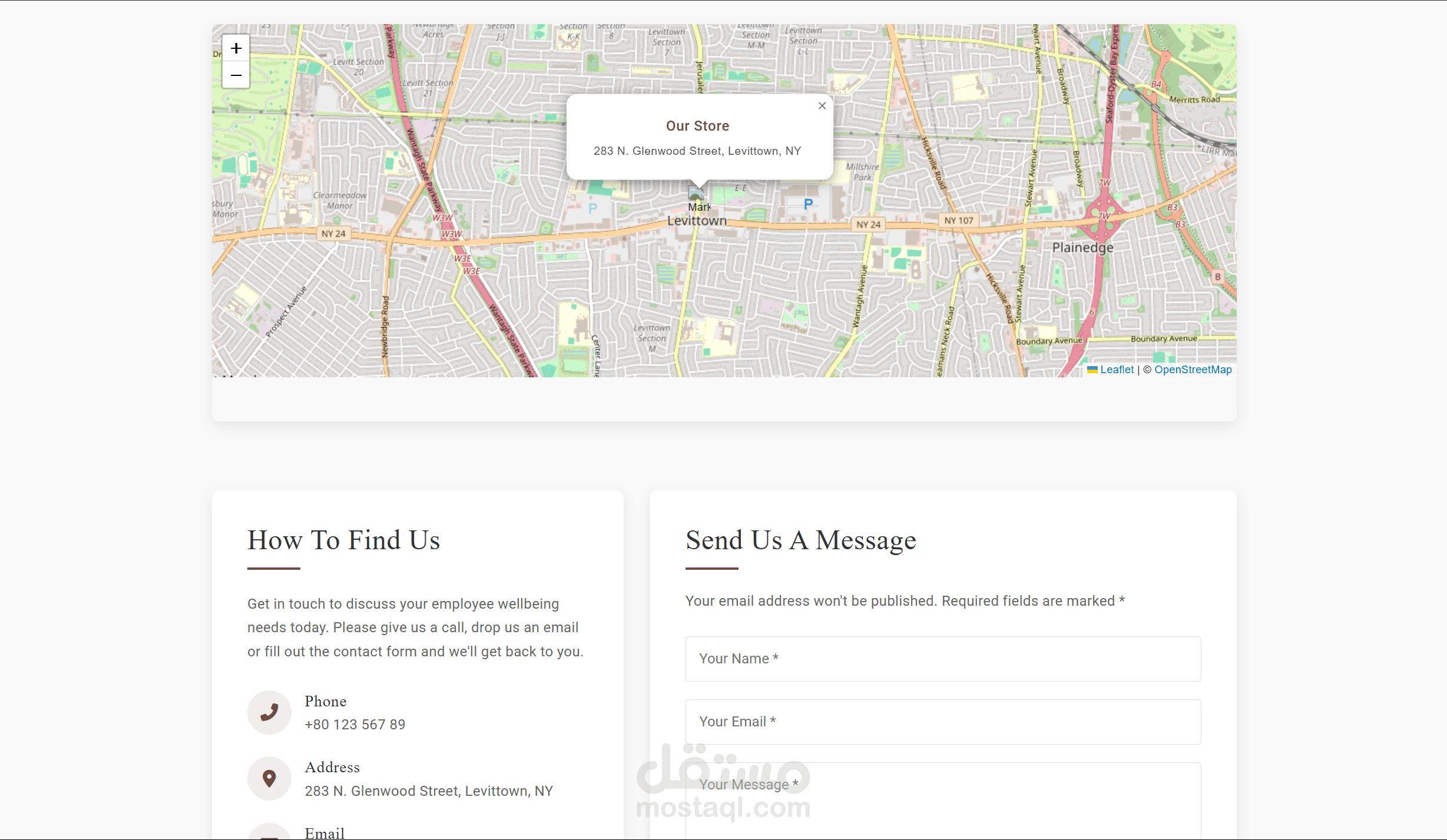The image size is (1447, 840).
Task: Click the How To Find Us heading
Action: (x=343, y=540)
